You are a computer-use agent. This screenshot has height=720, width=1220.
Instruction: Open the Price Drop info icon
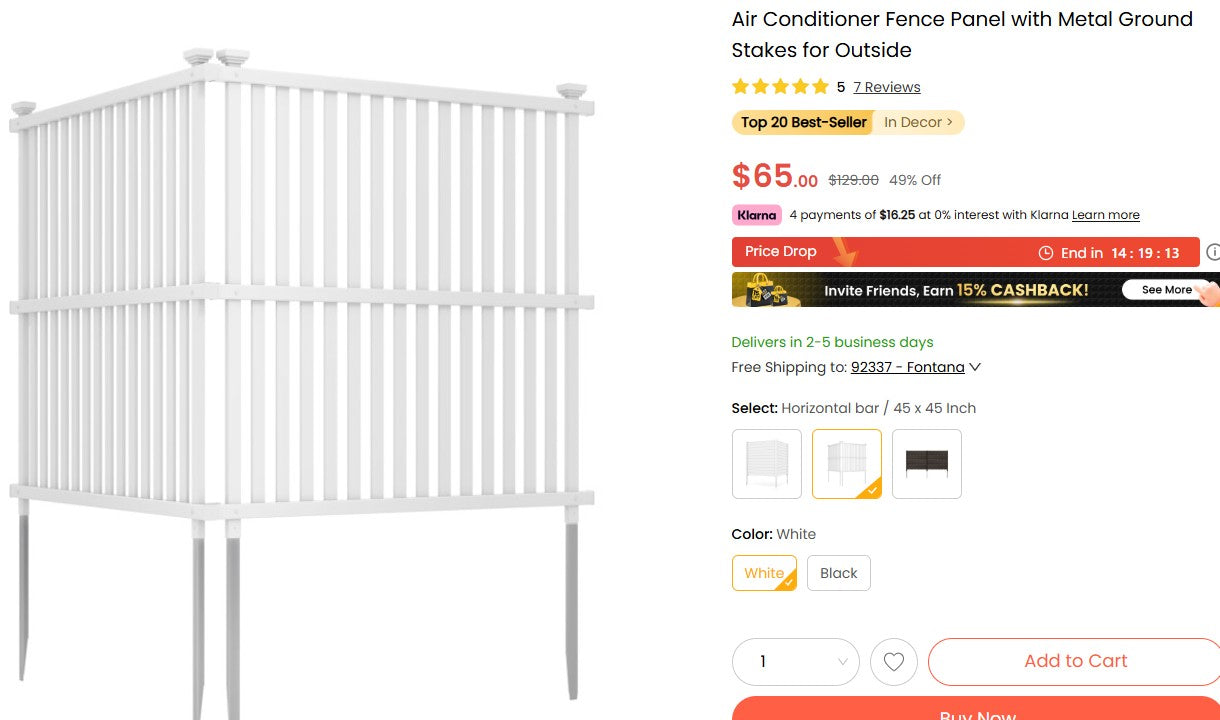pos(1213,252)
